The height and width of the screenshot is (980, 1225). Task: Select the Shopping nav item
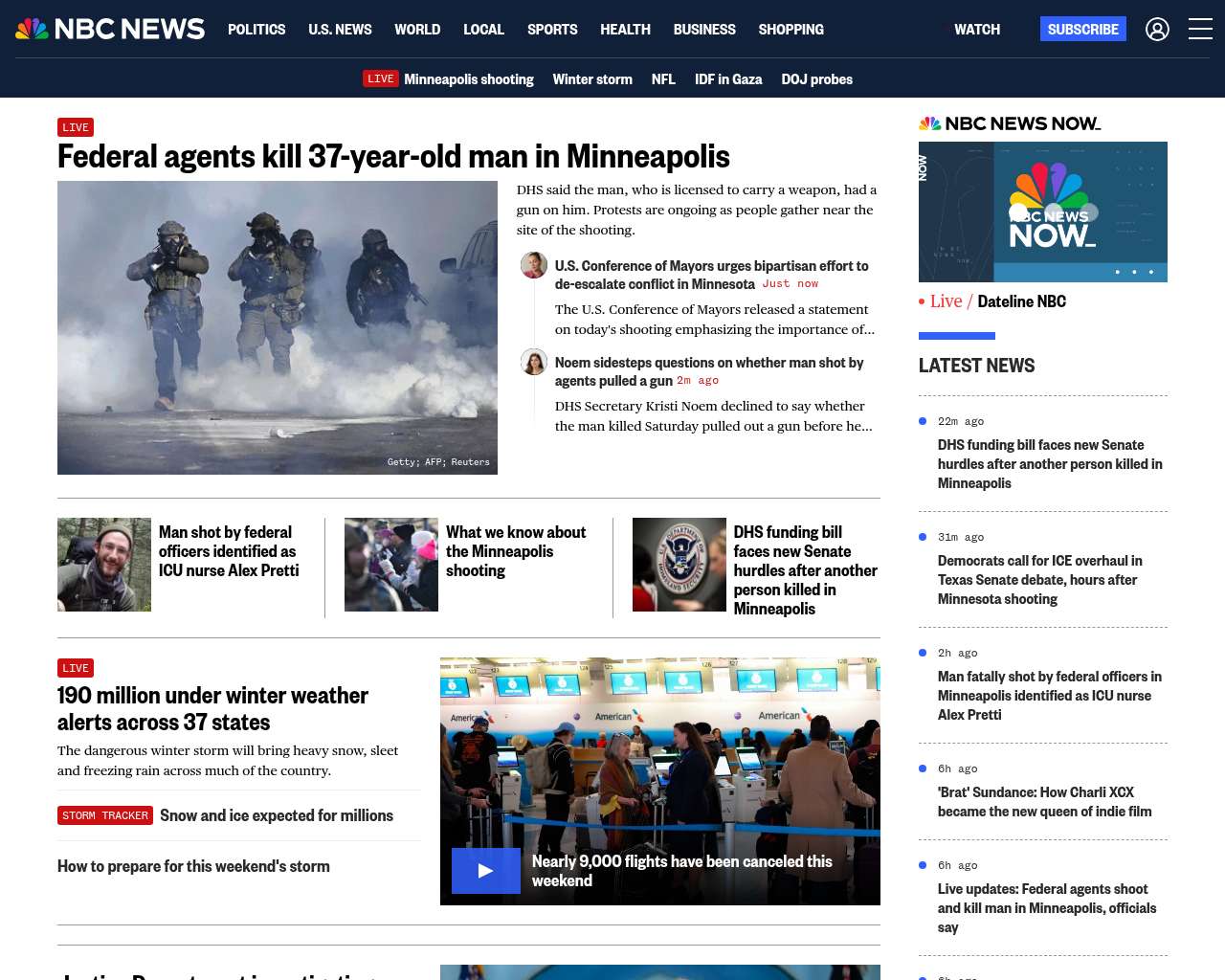pos(791,30)
